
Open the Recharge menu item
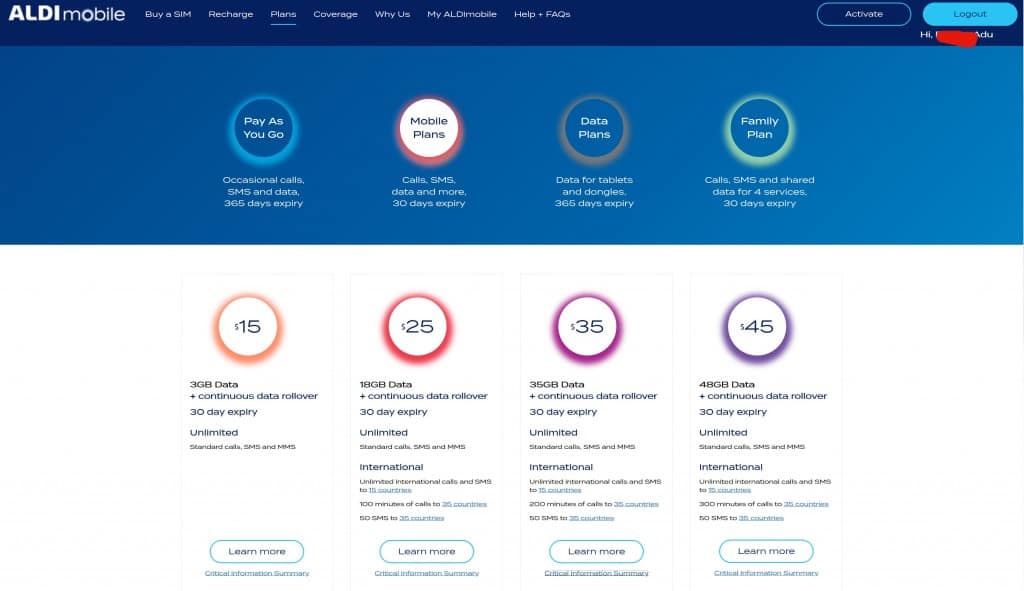tap(232, 15)
